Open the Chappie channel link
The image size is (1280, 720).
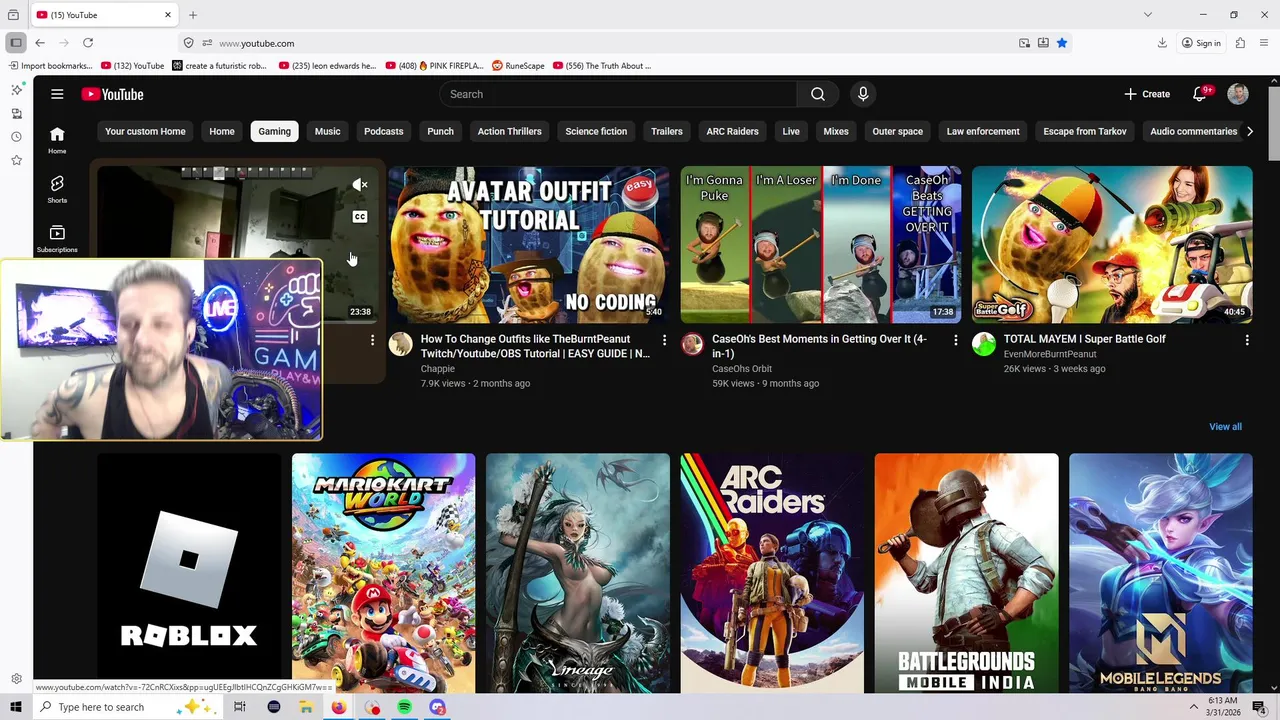[438, 369]
